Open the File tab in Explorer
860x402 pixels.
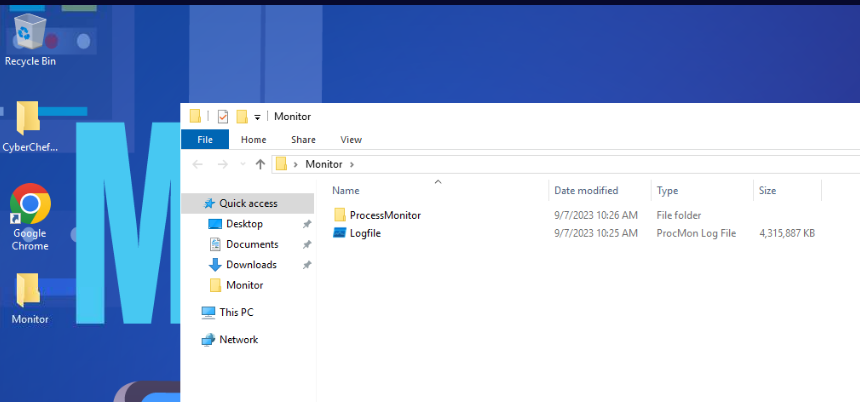[205, 140]
